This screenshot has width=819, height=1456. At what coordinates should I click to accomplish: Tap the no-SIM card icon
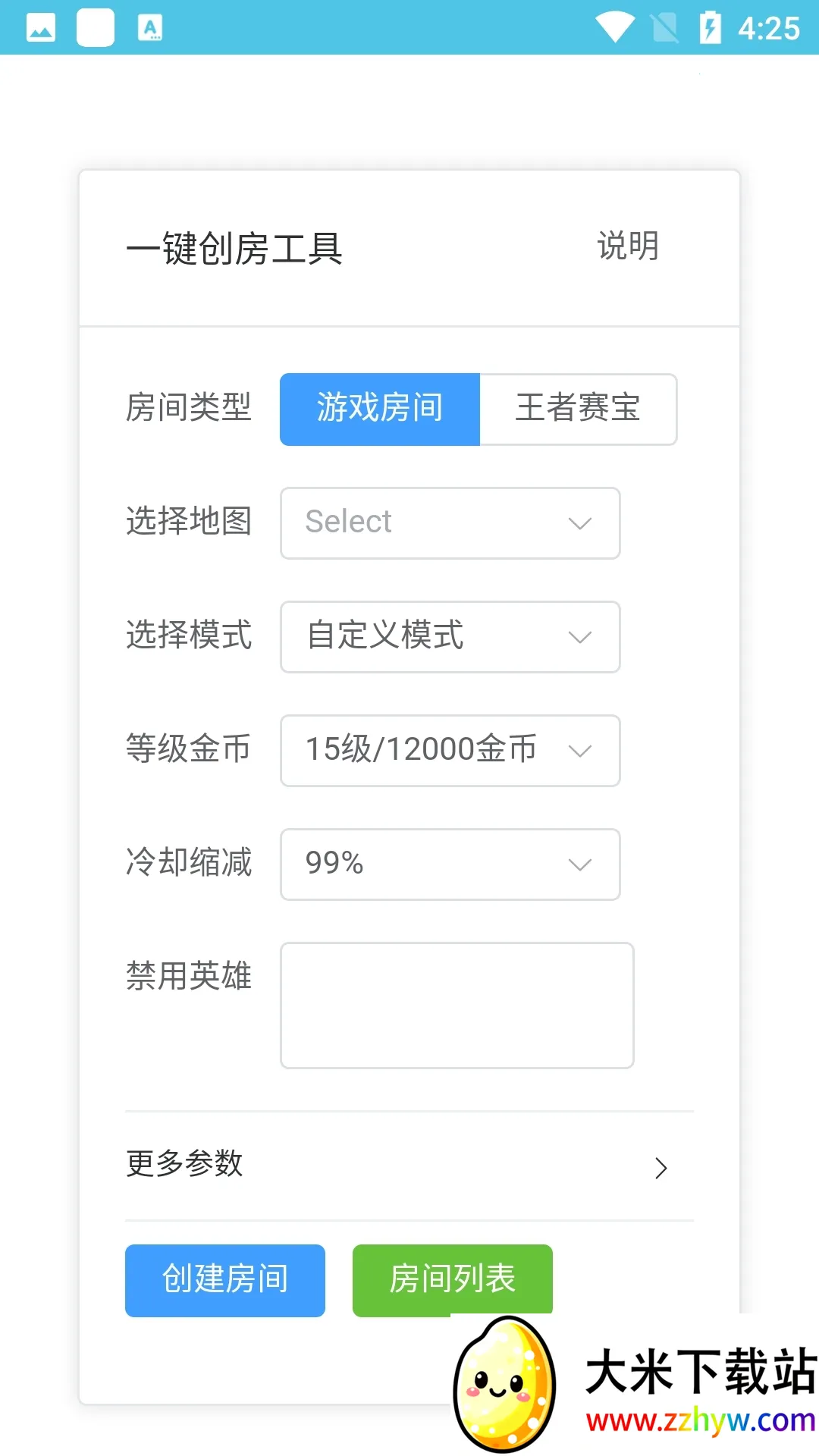[665, 28]
